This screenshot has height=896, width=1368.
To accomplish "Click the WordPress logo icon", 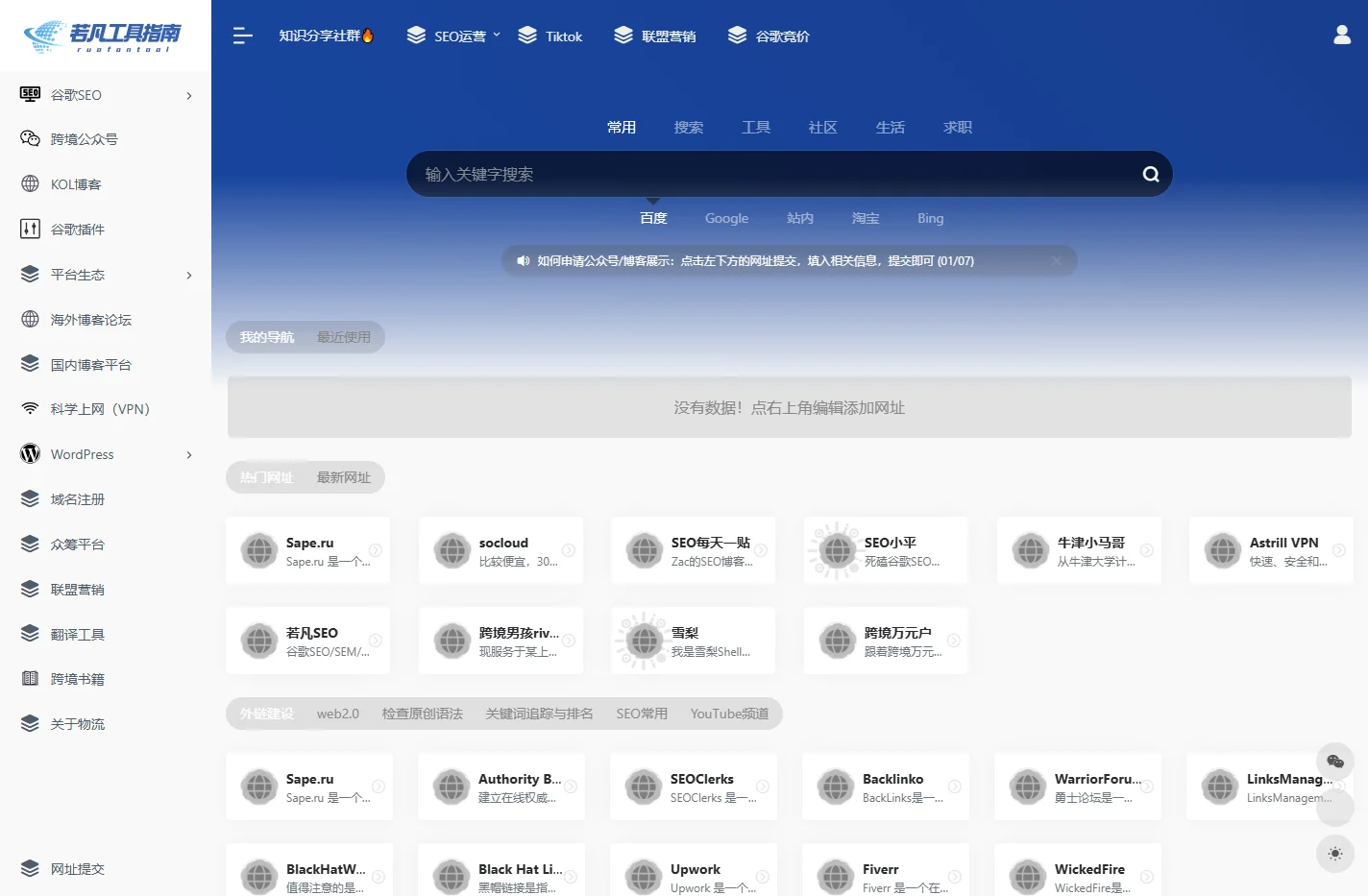I will [30, 453].
